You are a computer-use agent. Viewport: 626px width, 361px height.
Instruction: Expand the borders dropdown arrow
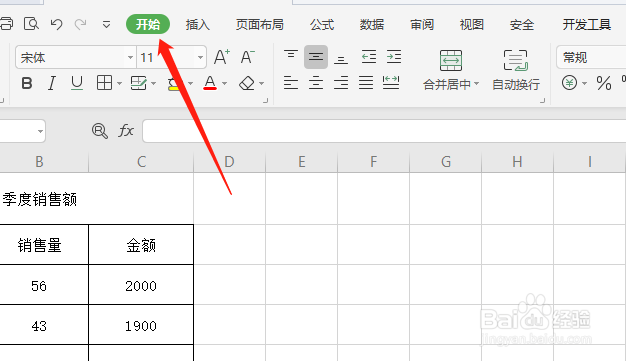[x=119, y=83]
